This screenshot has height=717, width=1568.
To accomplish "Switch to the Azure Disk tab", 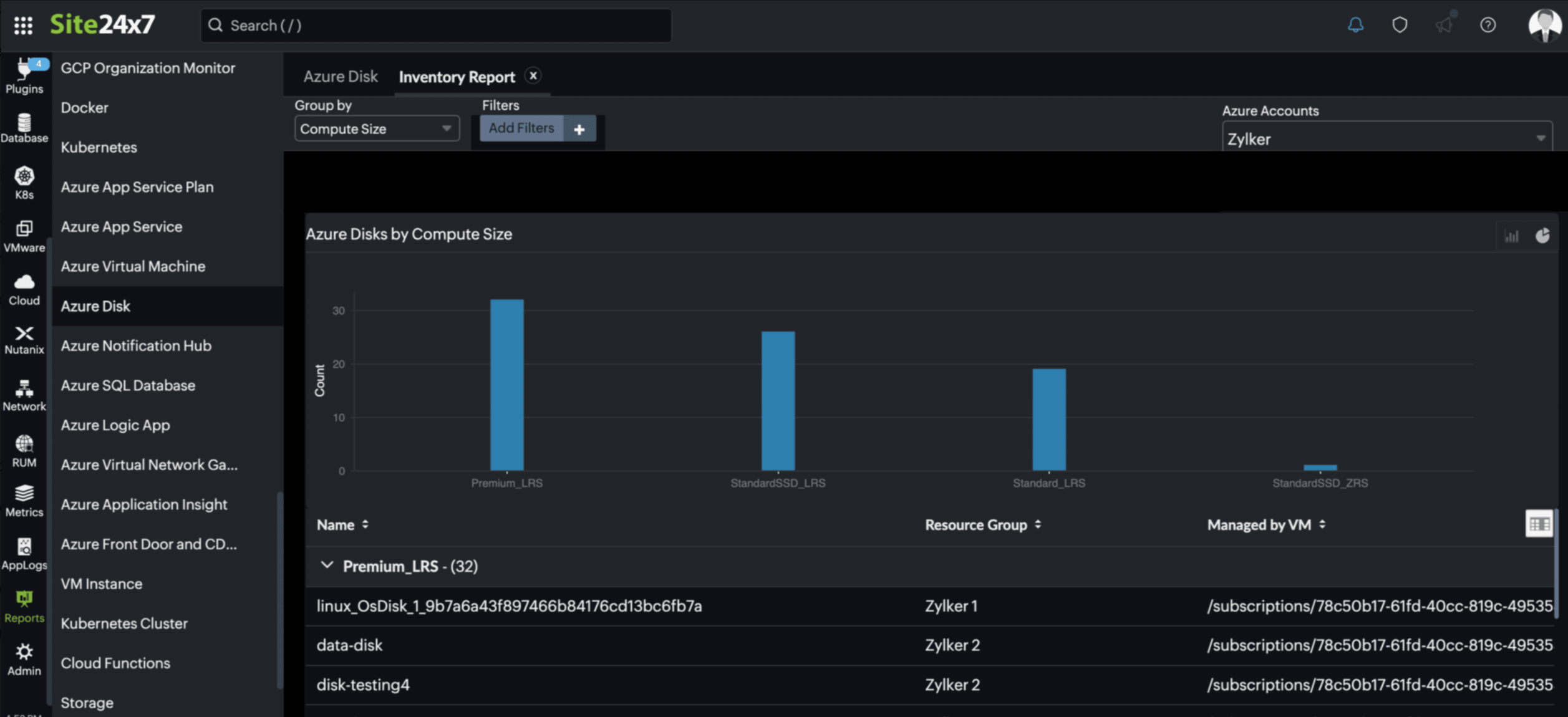I will point(341,77).
